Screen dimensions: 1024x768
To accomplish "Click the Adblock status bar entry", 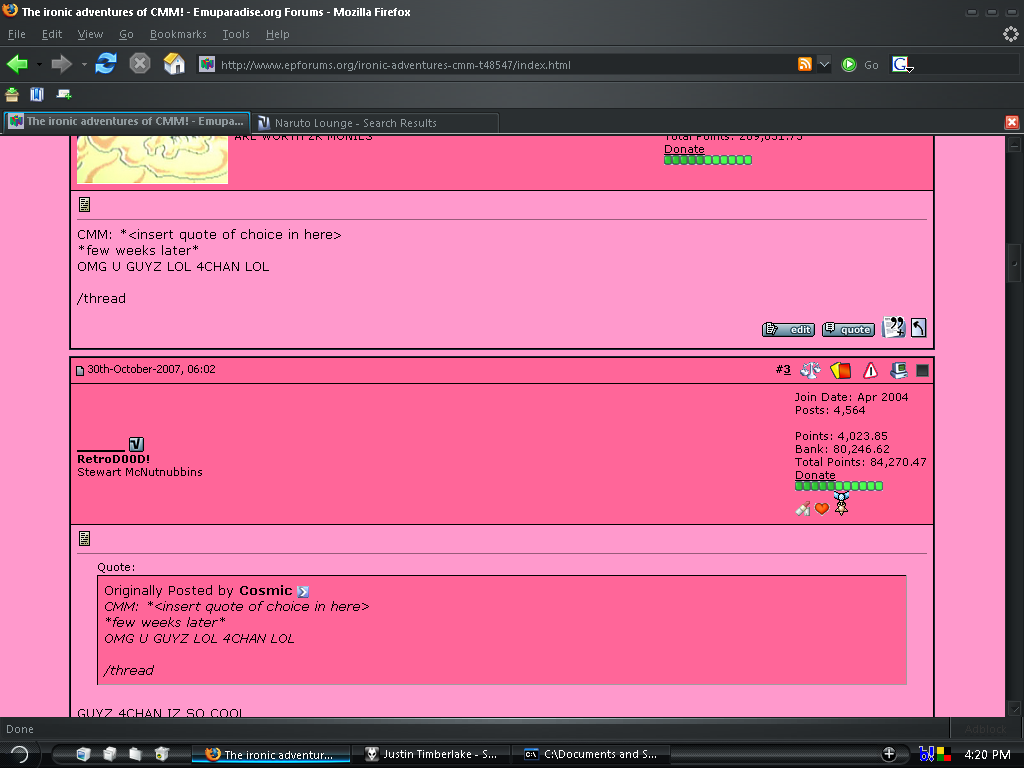I will coord(985,729).
